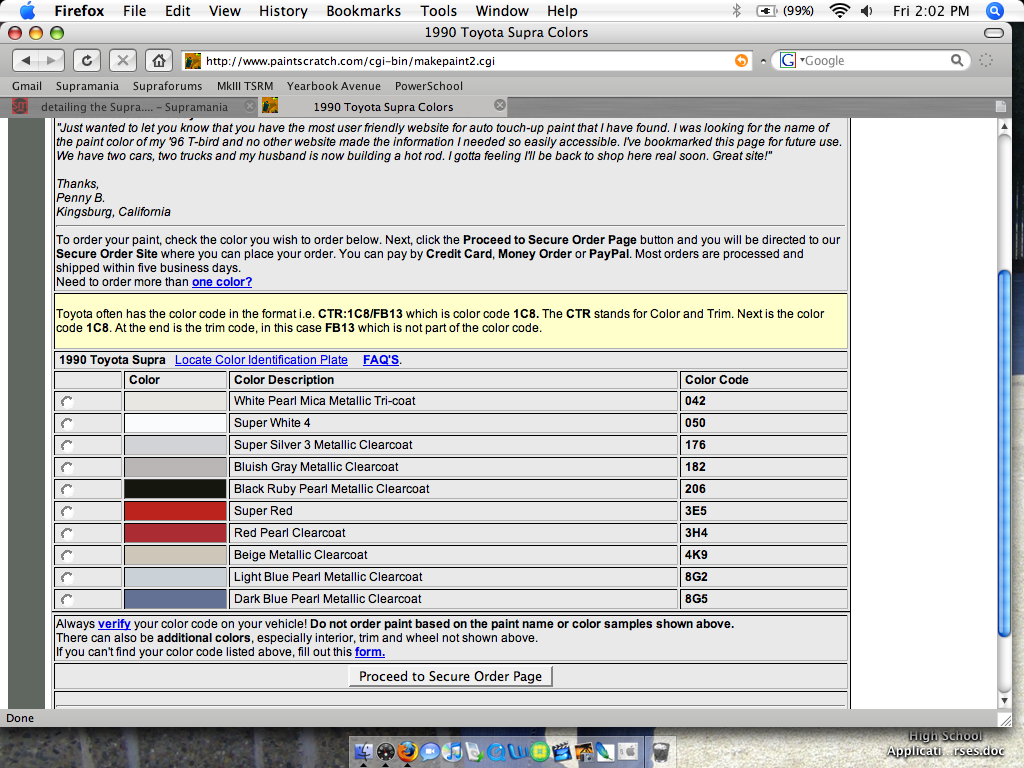Open the View menu
Image resolution: width=1024 pixels, height=768 pixels.
225,10
